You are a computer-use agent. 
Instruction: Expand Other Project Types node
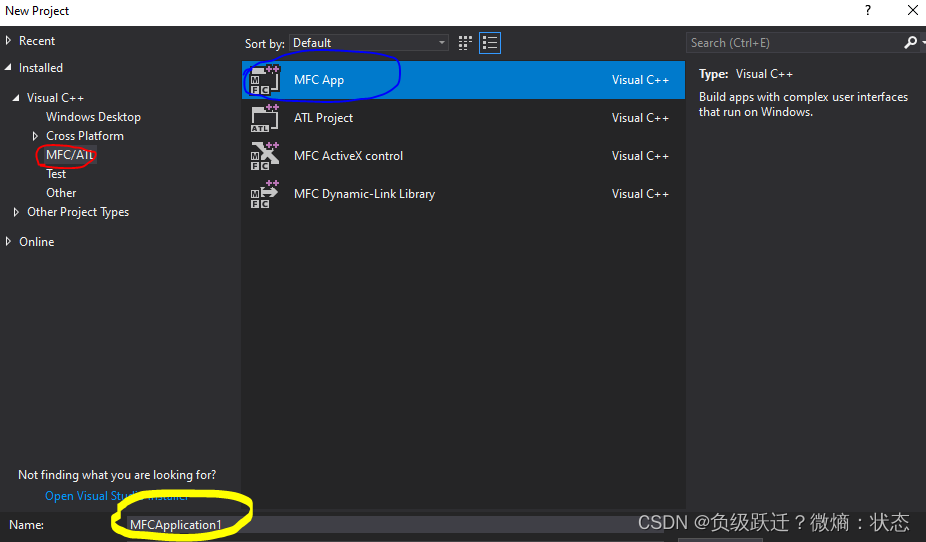click(16, 212)
